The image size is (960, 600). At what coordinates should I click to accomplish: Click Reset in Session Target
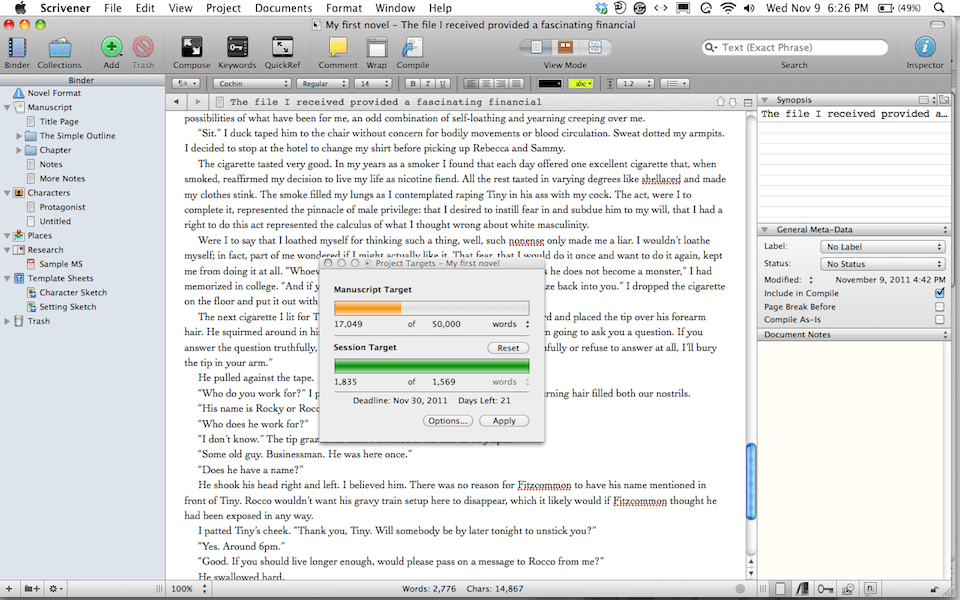(508, 348)
